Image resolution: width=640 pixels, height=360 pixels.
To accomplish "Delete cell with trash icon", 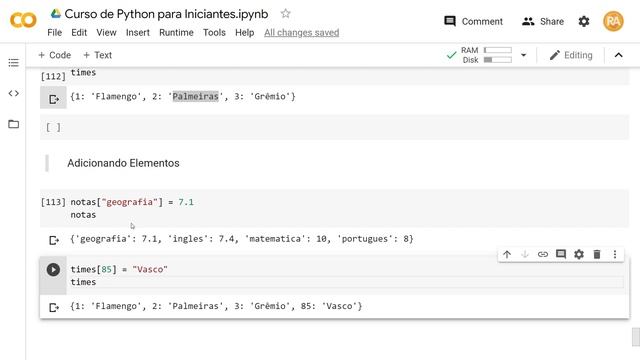I will tap(597, 254).
